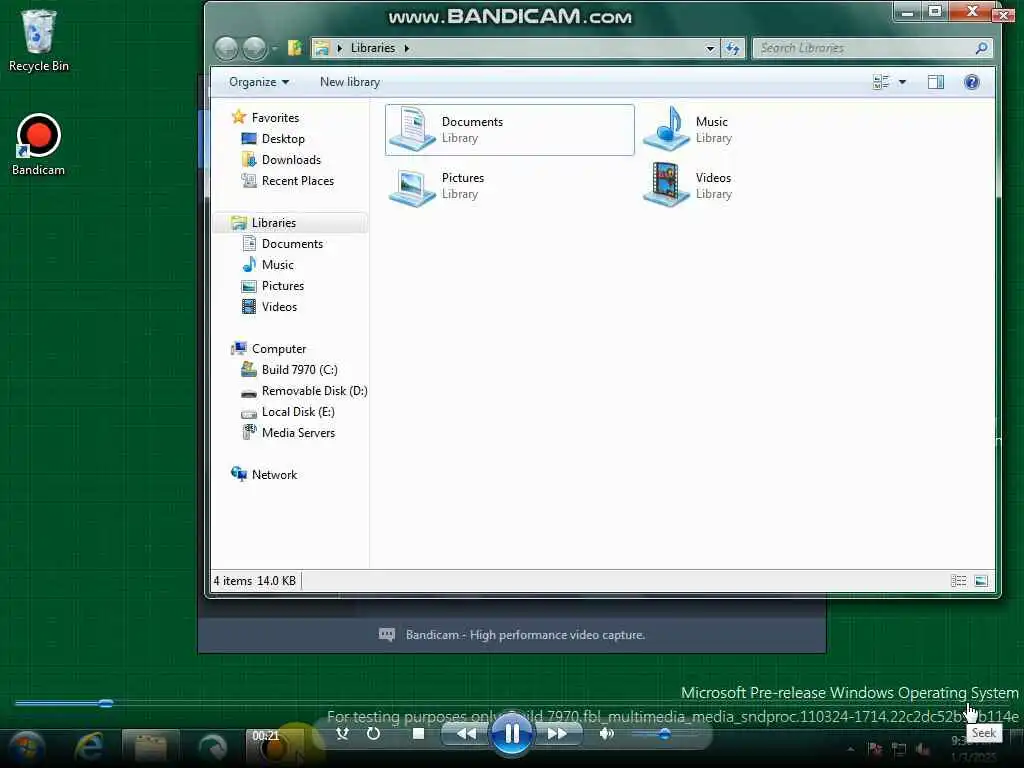Open Computer in navigation pane
1024x768 pixels.
(269, 349)
